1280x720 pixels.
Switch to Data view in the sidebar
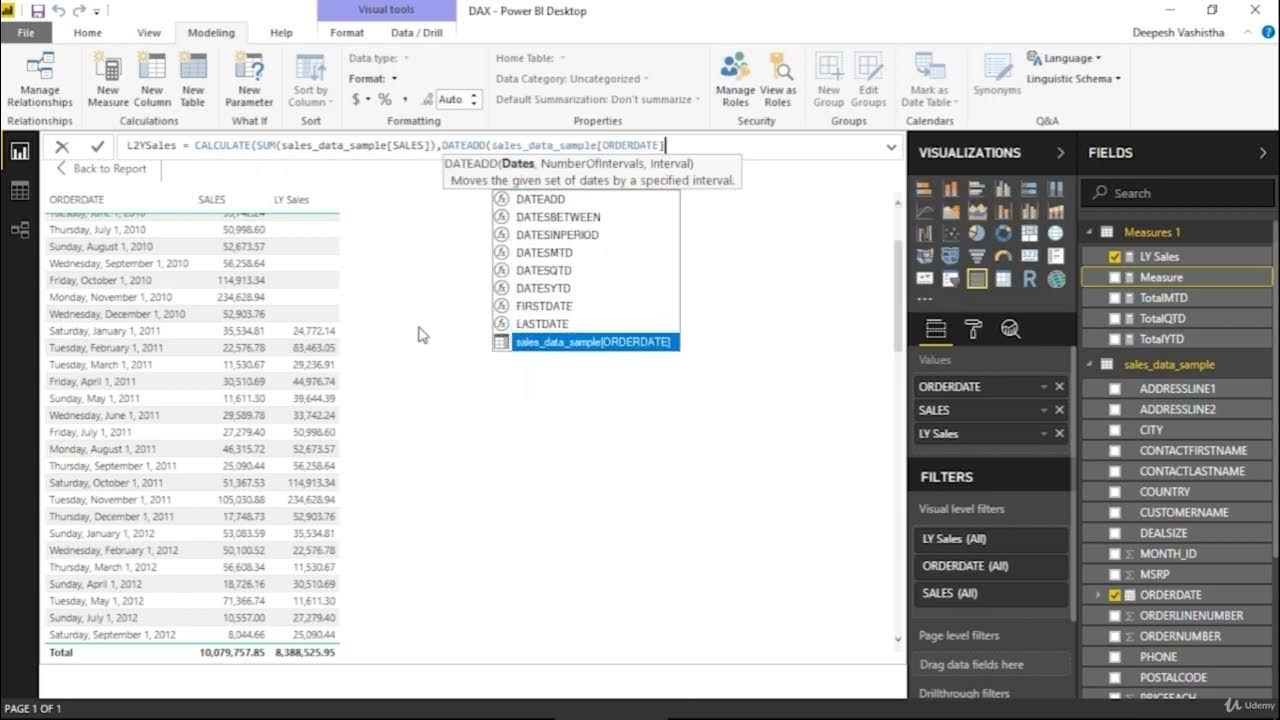click(20, 191)
